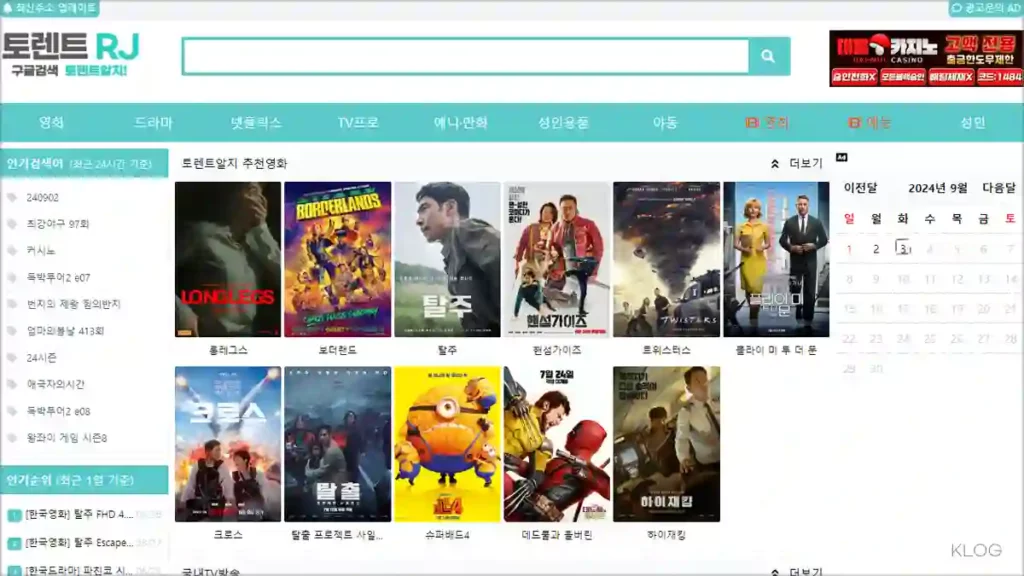Search popular keyword 240902
The width and height of the screenshot is (1024, 576).
pos(42,197)
